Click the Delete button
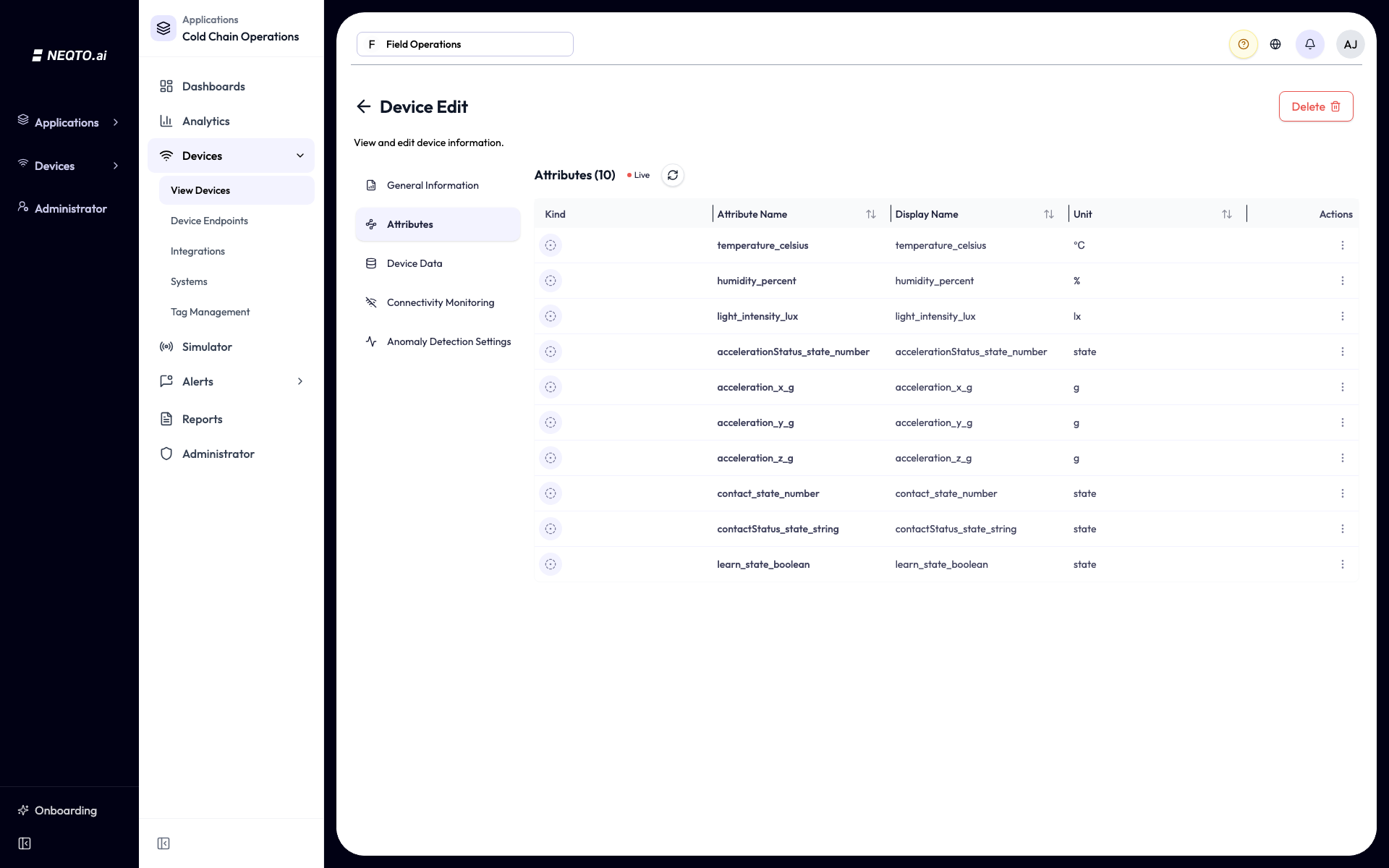The width and height of the screenshot is (1389, 868). pos(1316,106)
